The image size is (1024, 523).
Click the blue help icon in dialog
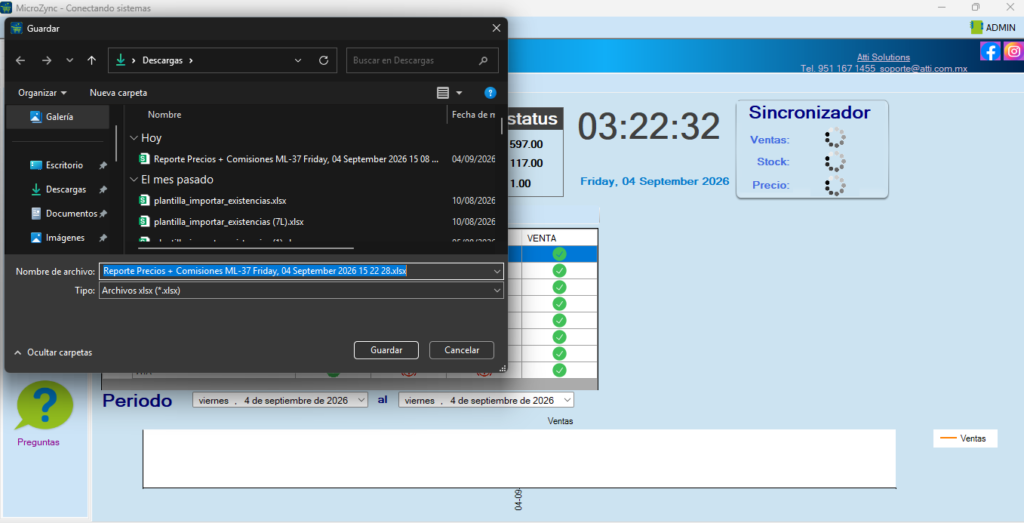(x=490, y=93)
